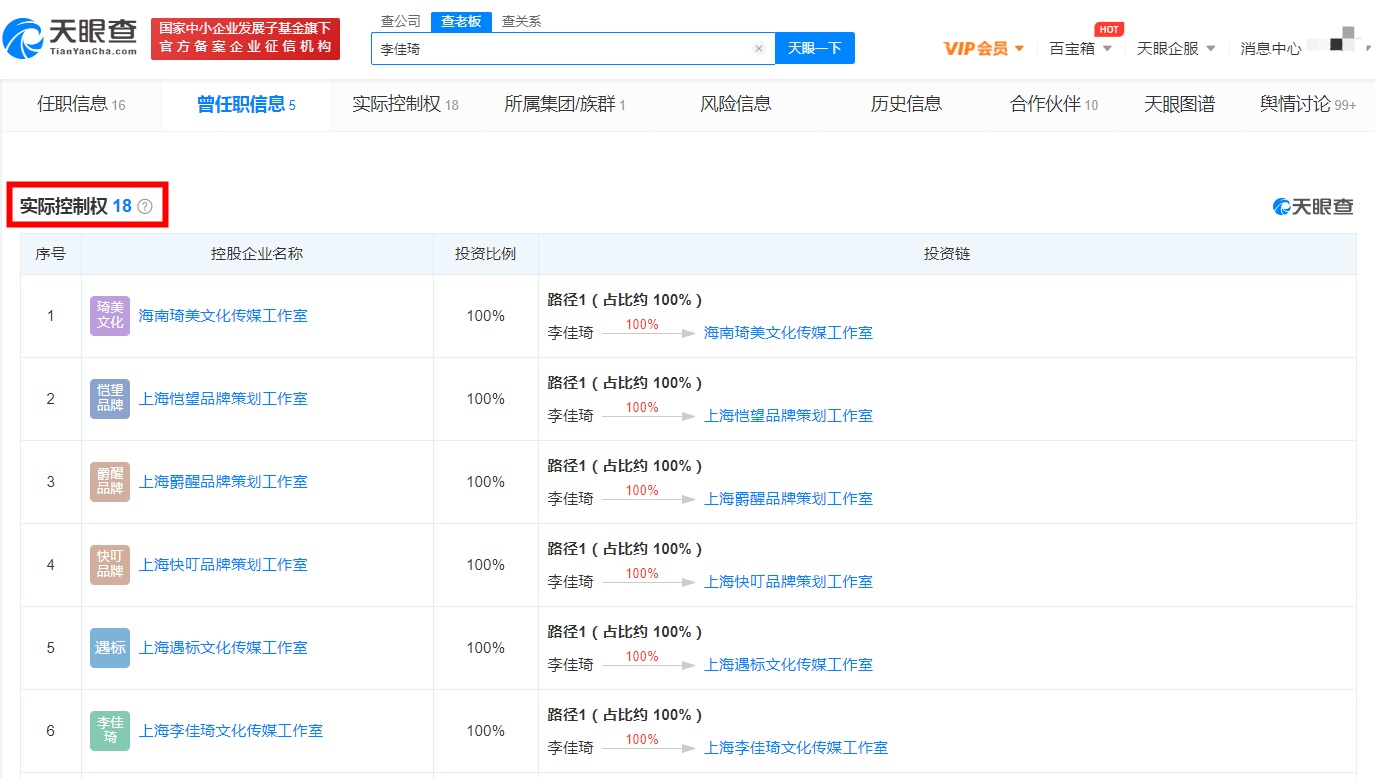Click the 天眼一下 search button

815,48
